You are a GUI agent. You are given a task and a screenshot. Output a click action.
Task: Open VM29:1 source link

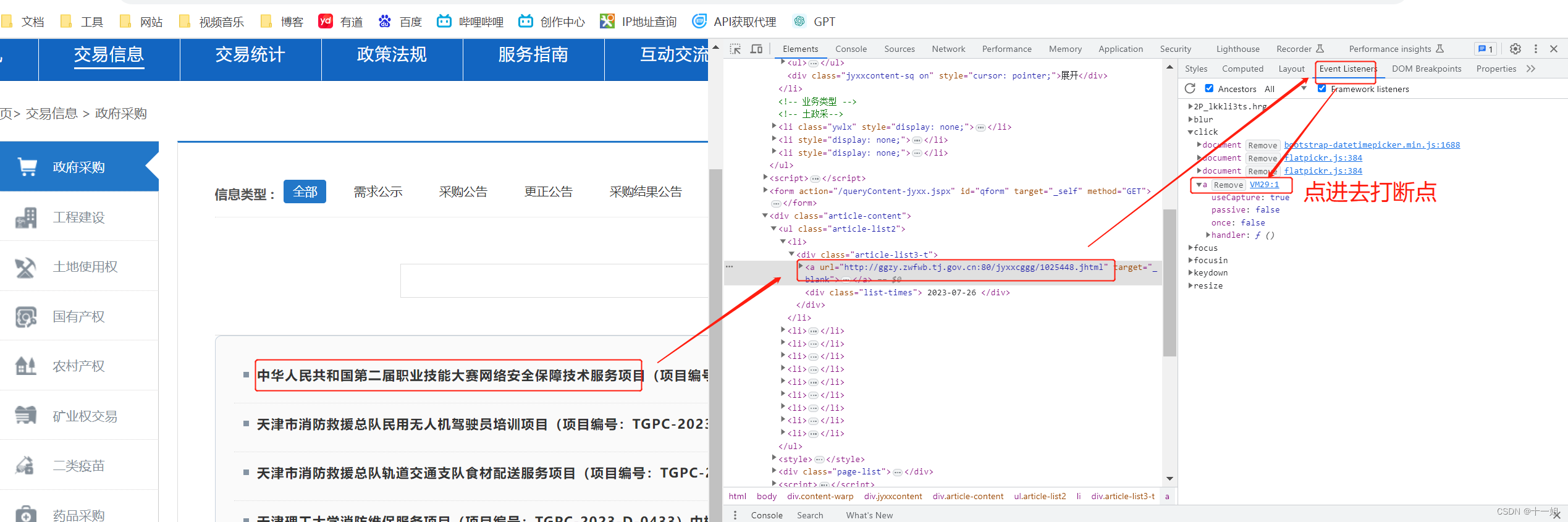click(x=1264, y=185)
